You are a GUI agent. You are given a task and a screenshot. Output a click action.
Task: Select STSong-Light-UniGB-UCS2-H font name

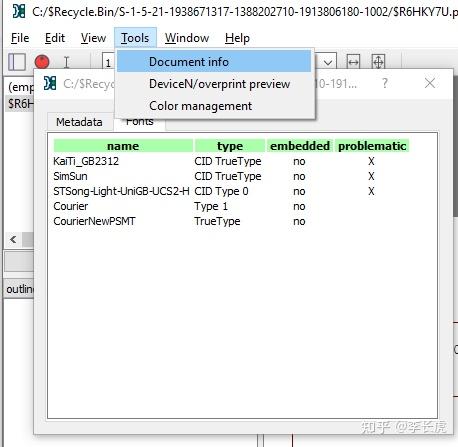pyautogui.click(x=121, y=191)
